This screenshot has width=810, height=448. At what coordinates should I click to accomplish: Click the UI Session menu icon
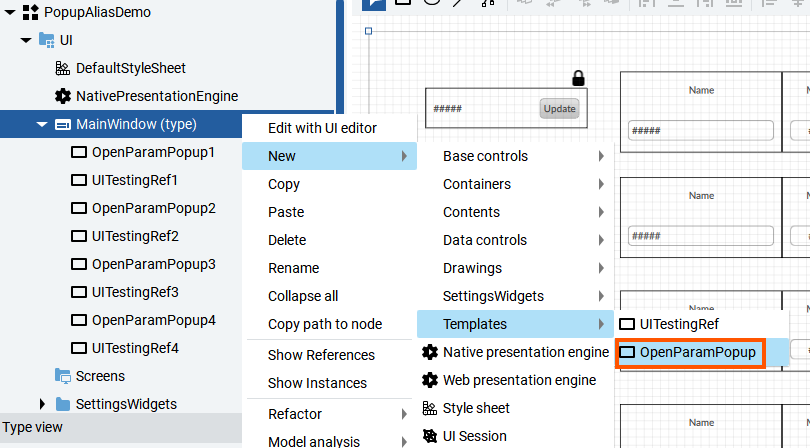click(430, 436)
